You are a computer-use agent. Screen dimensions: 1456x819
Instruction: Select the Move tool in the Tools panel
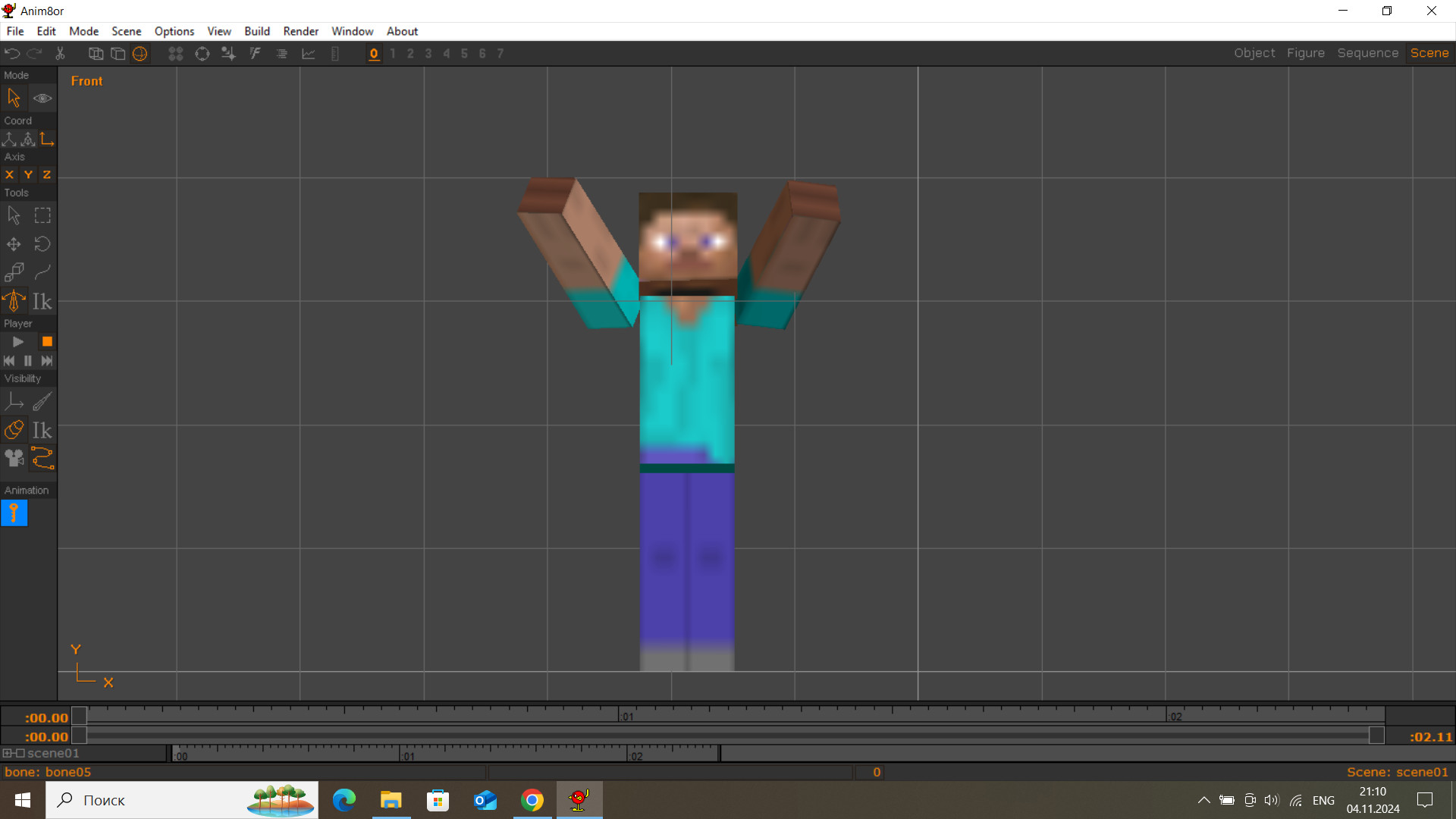[14, 244]
